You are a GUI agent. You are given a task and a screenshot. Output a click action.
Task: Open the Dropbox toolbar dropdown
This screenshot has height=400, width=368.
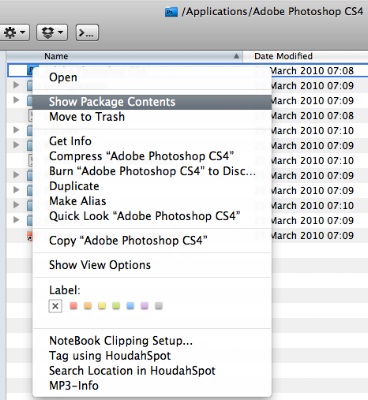[x=52, y=33]
